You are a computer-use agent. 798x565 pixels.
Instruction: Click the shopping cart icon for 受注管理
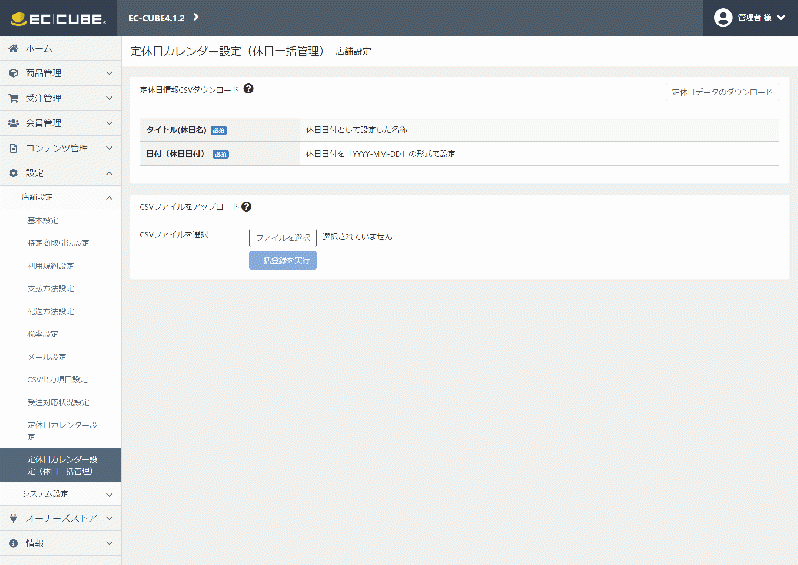click(14, 98)
